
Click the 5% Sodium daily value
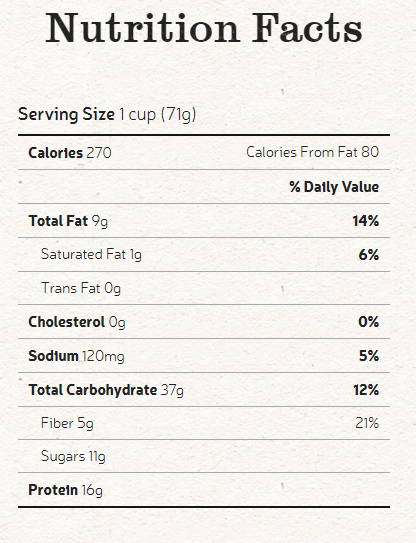click(x=369, y=356)
